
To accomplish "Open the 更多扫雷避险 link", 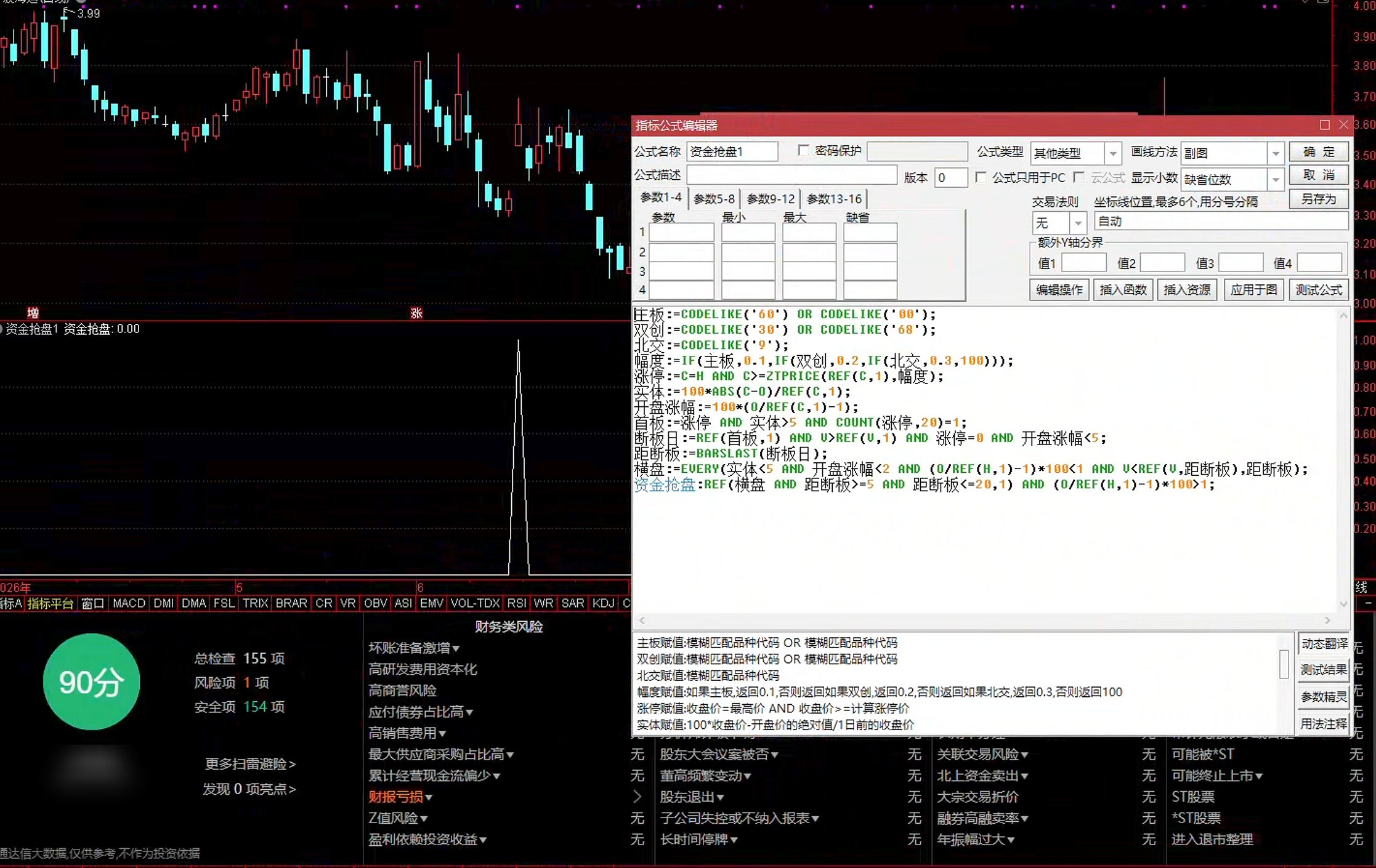I will [249, 764].
